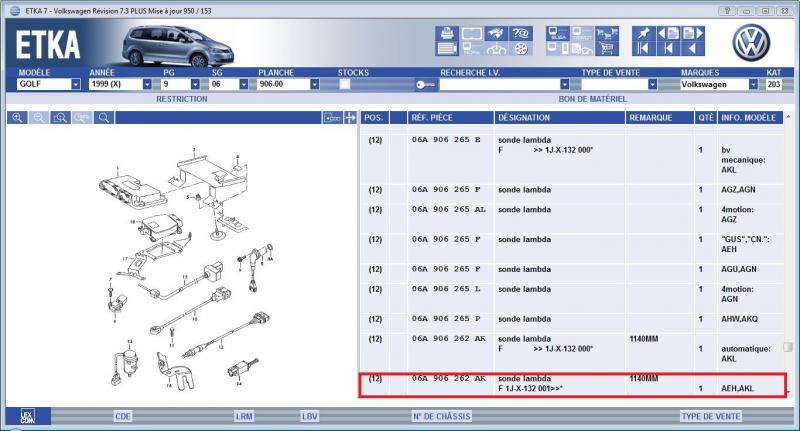Click the Volkswagen logo
Viewport: 800px width, 431px height.
(x=751, y=42)
